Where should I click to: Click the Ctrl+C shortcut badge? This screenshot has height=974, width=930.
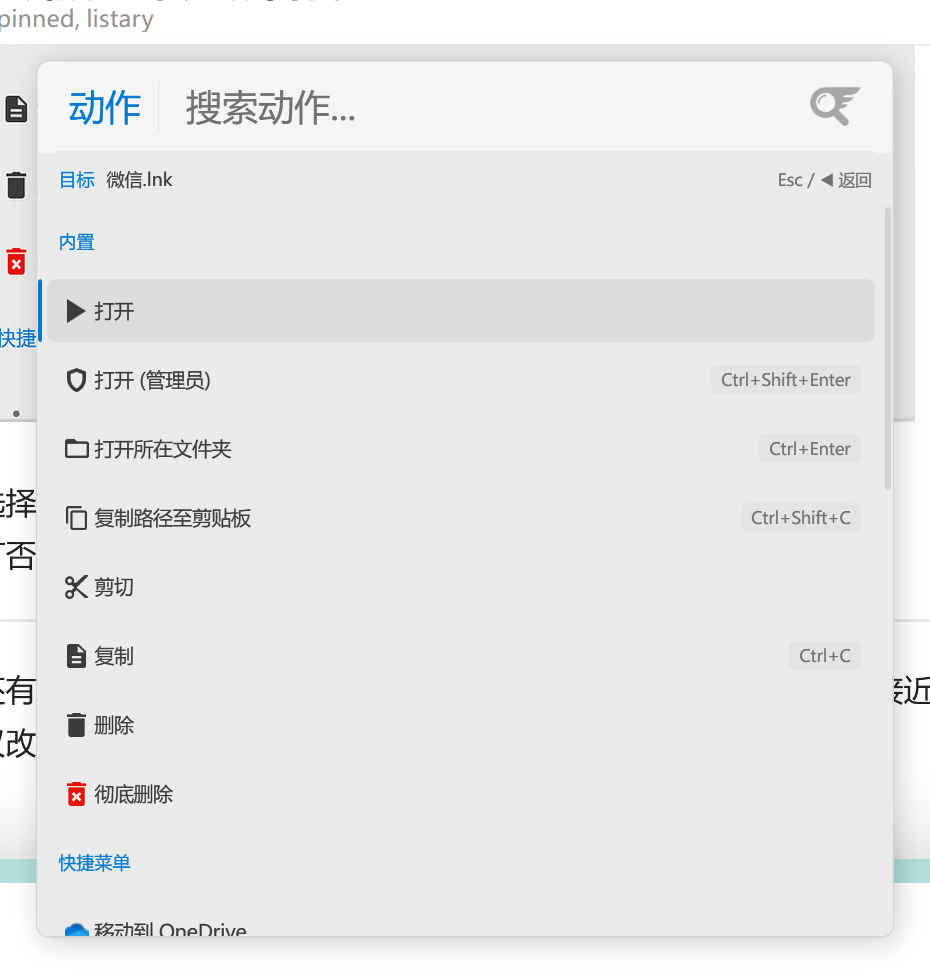click(824, 655)
